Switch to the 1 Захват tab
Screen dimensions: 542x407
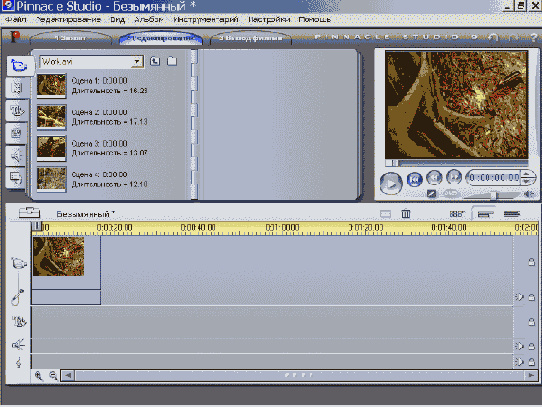[71, 38]
